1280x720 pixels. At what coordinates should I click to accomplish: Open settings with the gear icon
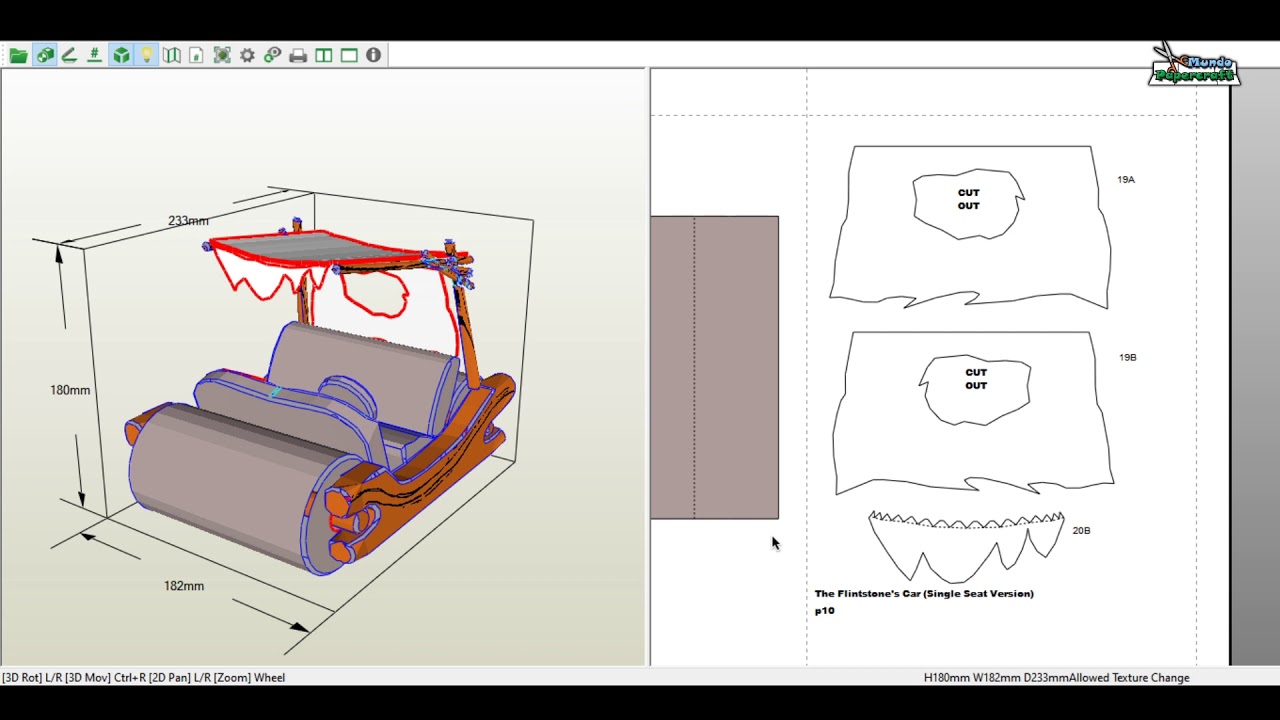coord(247,55)
